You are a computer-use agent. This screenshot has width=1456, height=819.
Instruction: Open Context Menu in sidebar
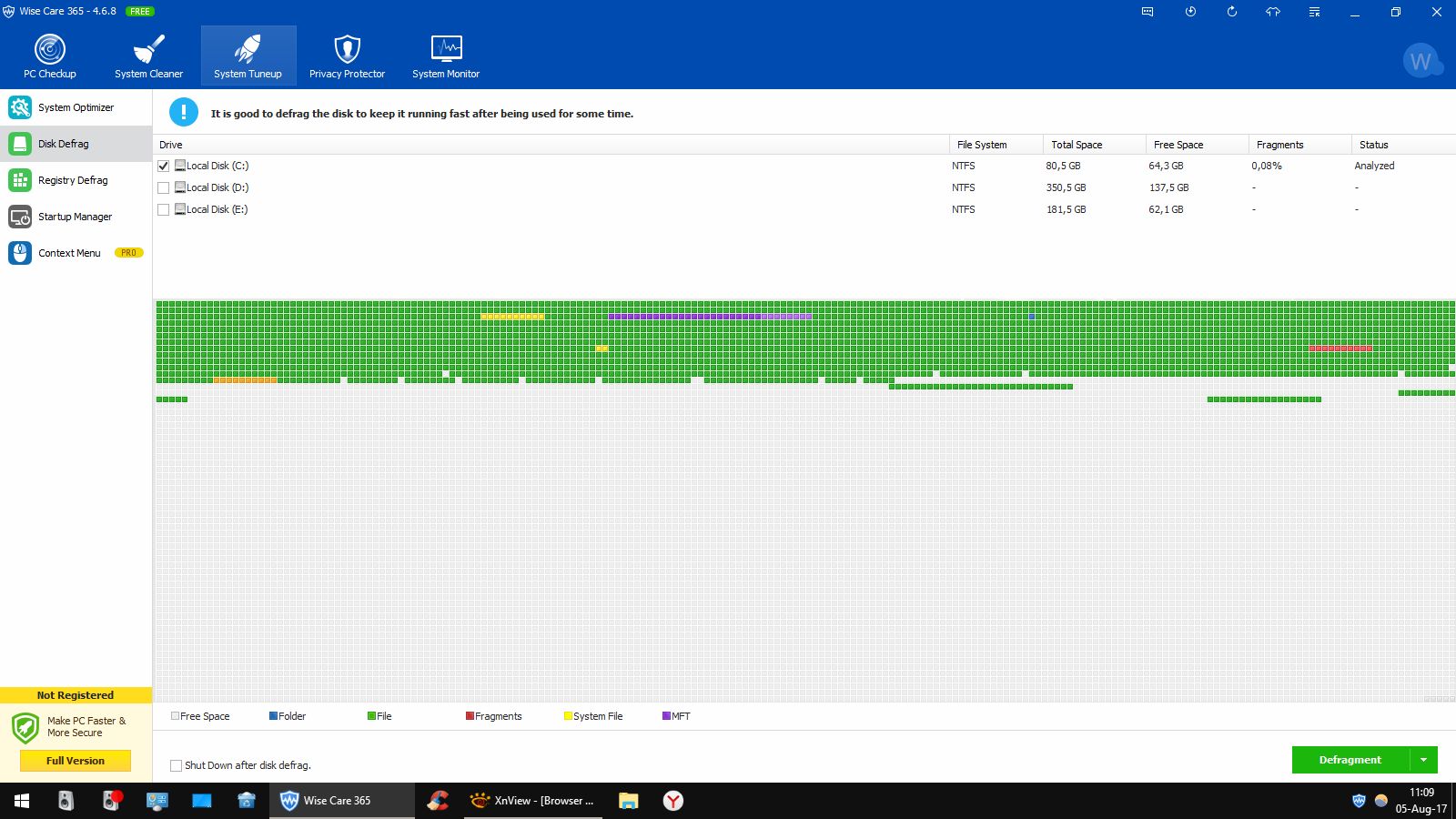point(76,253)
